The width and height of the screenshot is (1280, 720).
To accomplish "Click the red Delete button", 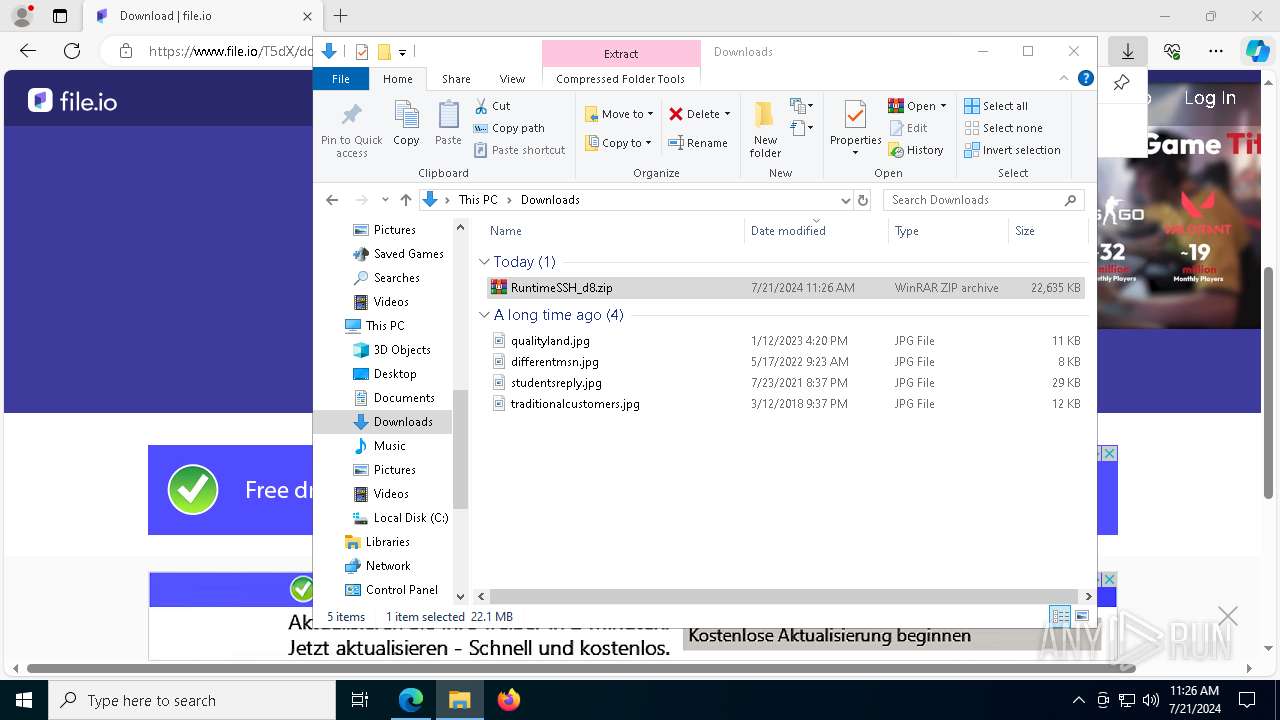I will click(694, 114).
